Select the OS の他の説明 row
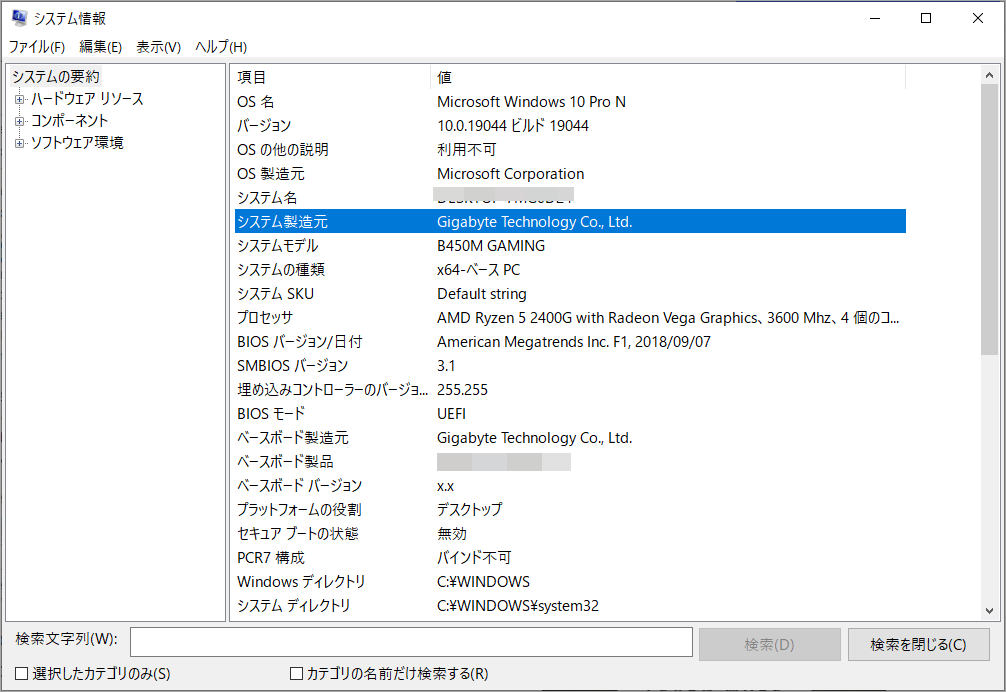Image resolution: width=1006 pixels, height=692 pixels. pos(570,149)
